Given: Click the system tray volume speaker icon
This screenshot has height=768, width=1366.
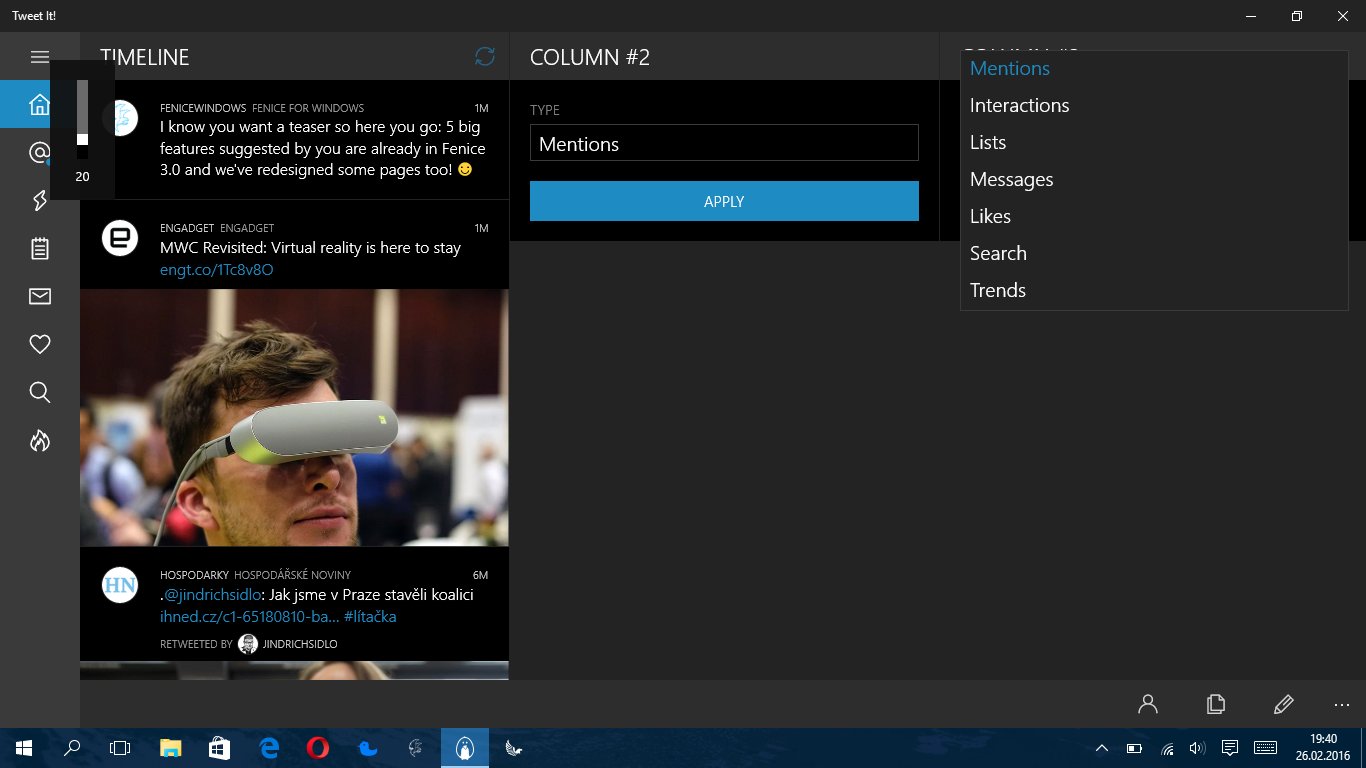Looking at the screenshot, I should pyautogui.click(x=1198, y=748).
